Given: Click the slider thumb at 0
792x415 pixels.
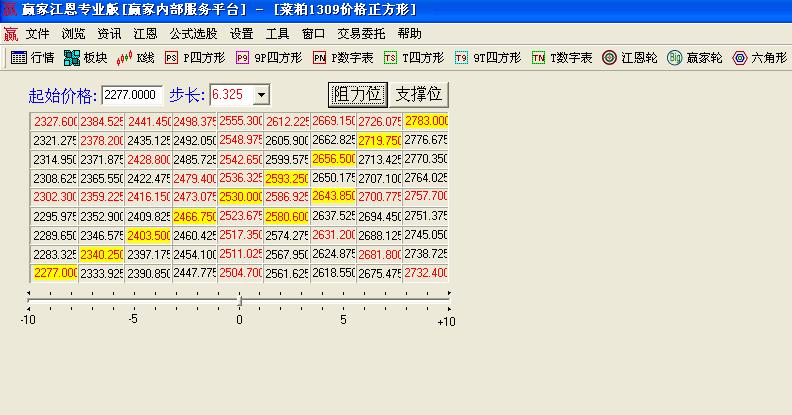Looking at the screenshot, I should pyautogui.click(x=239, y=299).
